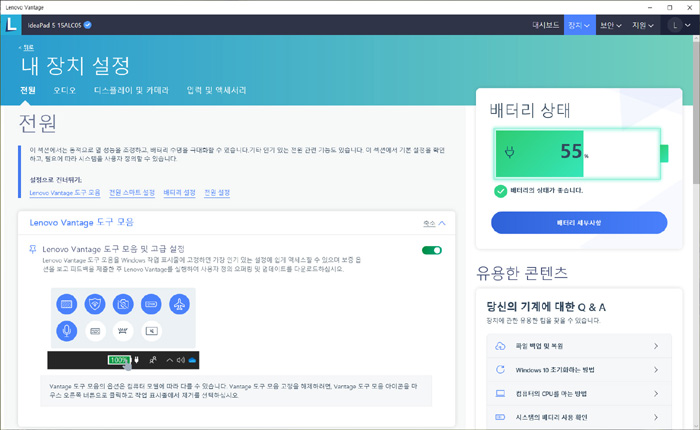The height and width of the screenshot is (430, 700).
Task: Click the Vantage toolbar preview illustration
Action: pyautogui.click(x=123, y=328)
